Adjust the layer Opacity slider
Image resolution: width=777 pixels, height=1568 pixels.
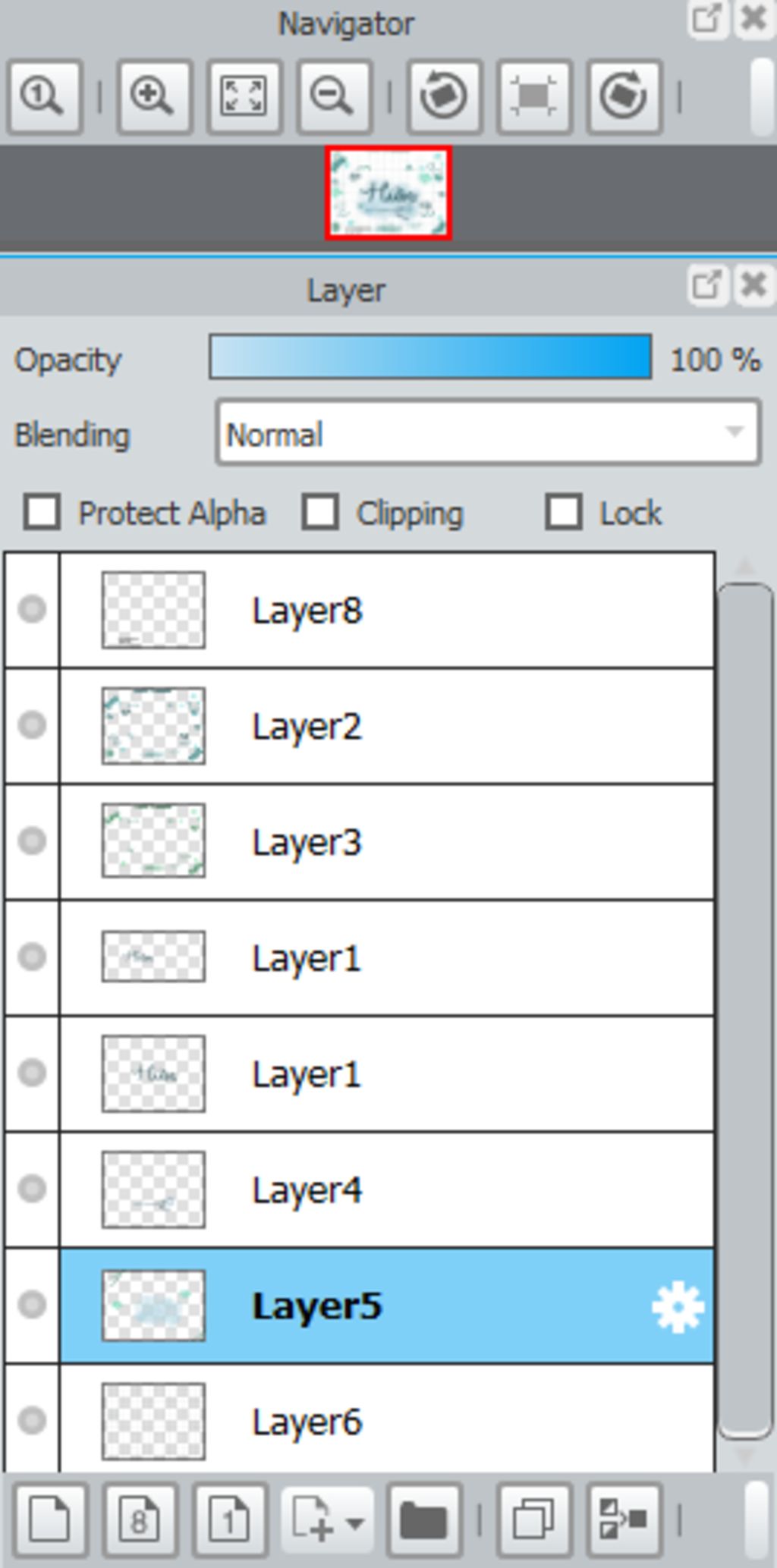click(430, 357)
